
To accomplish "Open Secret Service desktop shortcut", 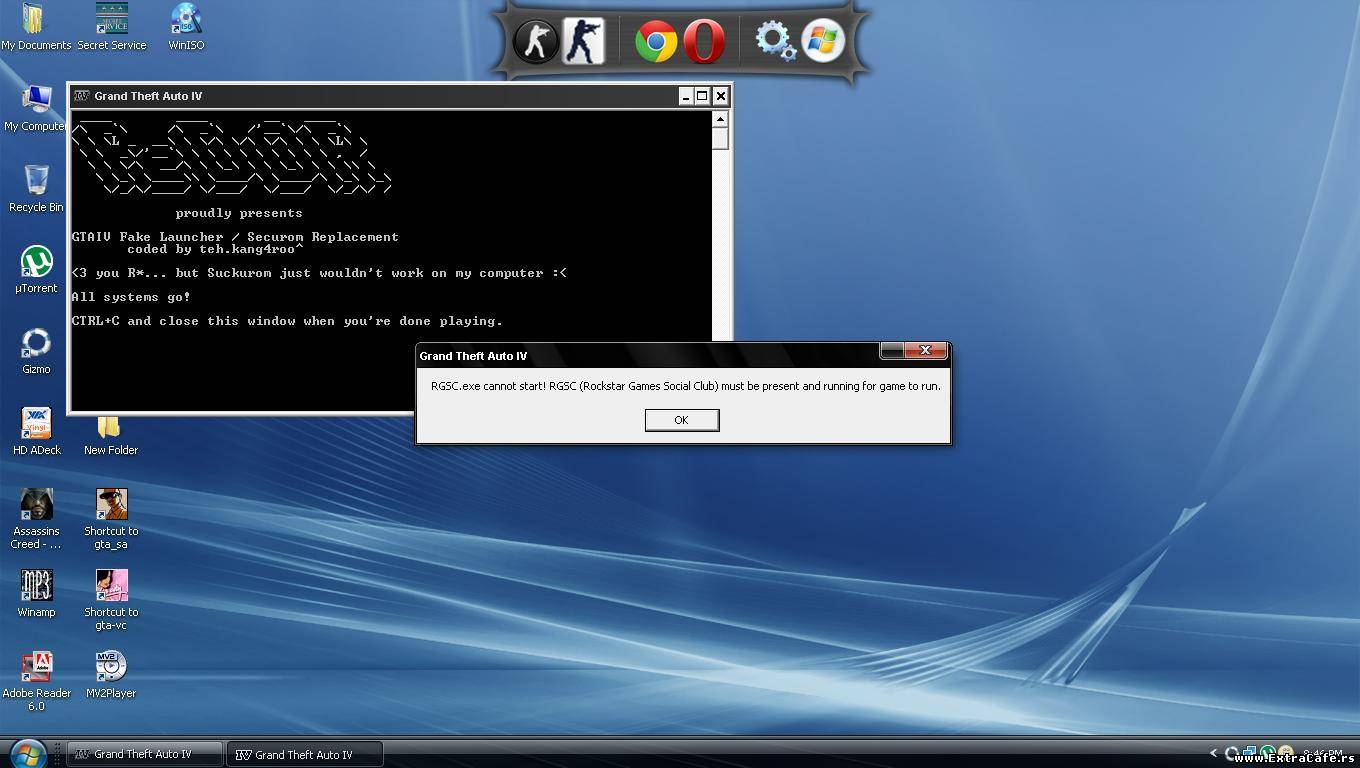I will 112,27.
